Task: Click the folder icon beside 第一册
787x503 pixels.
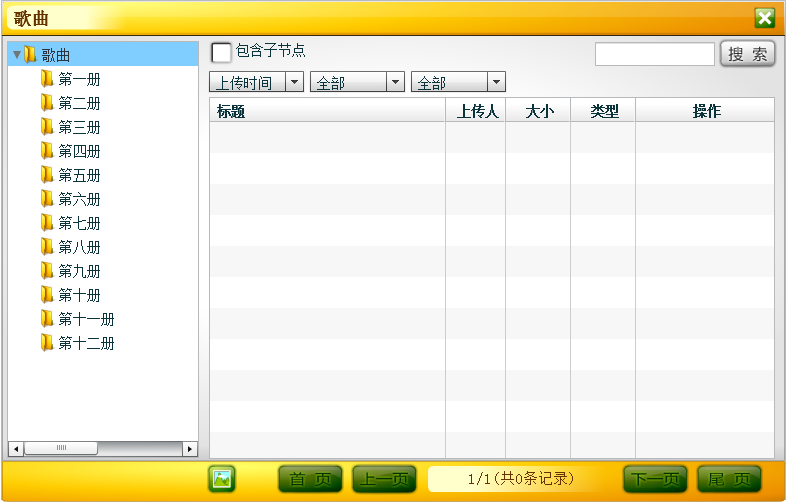Action: [46, 79]
